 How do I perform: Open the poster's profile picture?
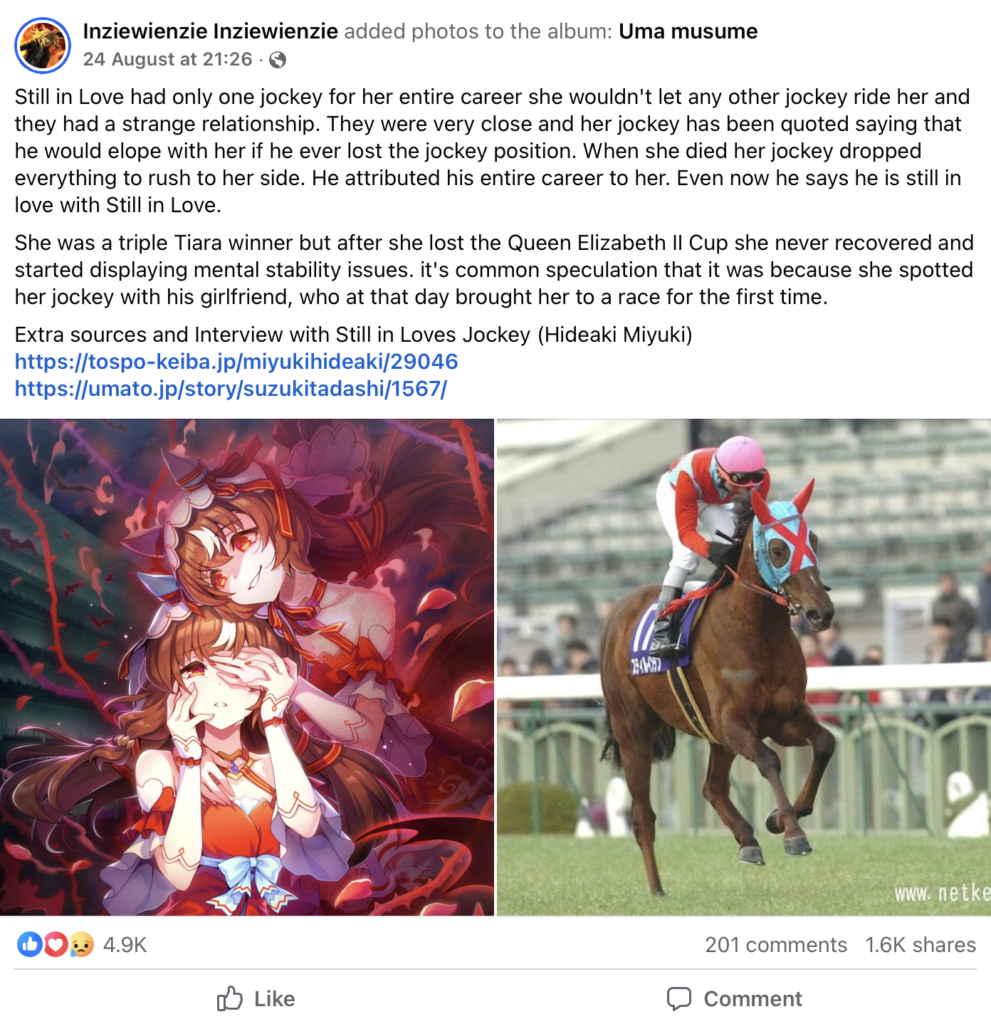(x=42, y=45)
